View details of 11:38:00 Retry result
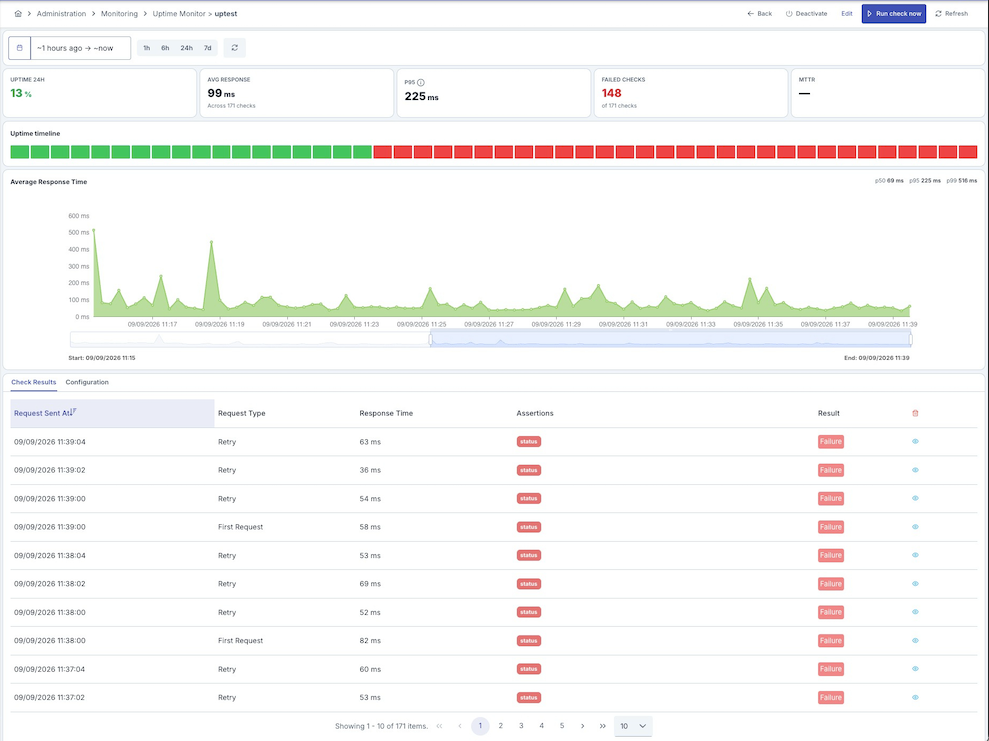 (915, 612)
